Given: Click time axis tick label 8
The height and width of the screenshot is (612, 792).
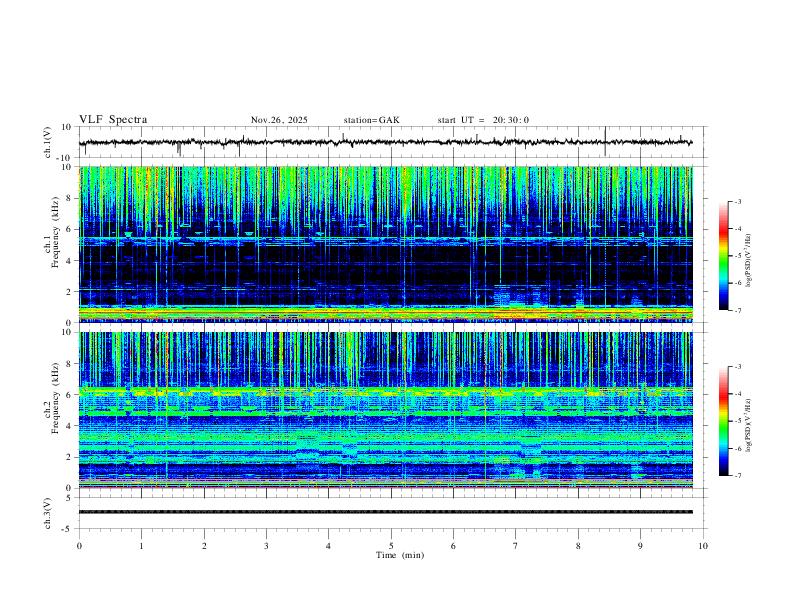Looking at the screenshot, I should click(578, 546).
